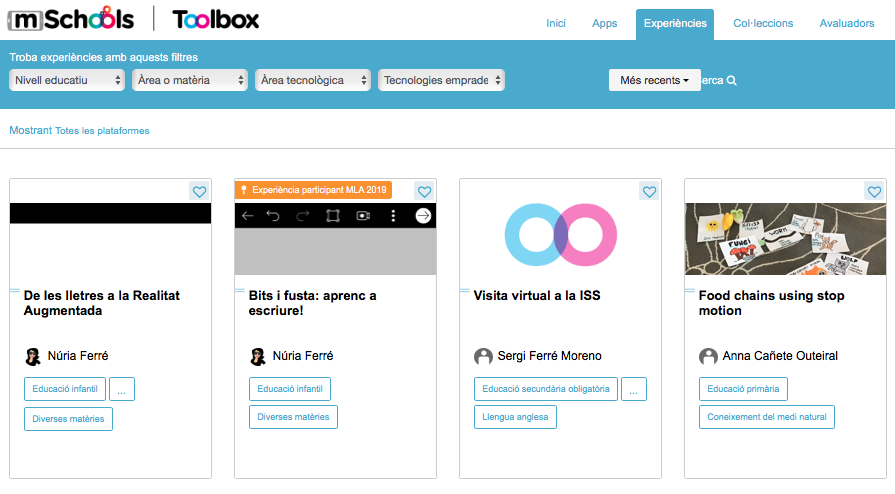Open 'Bits i fusta: aprenc a escriure!' title

[312, 303]
